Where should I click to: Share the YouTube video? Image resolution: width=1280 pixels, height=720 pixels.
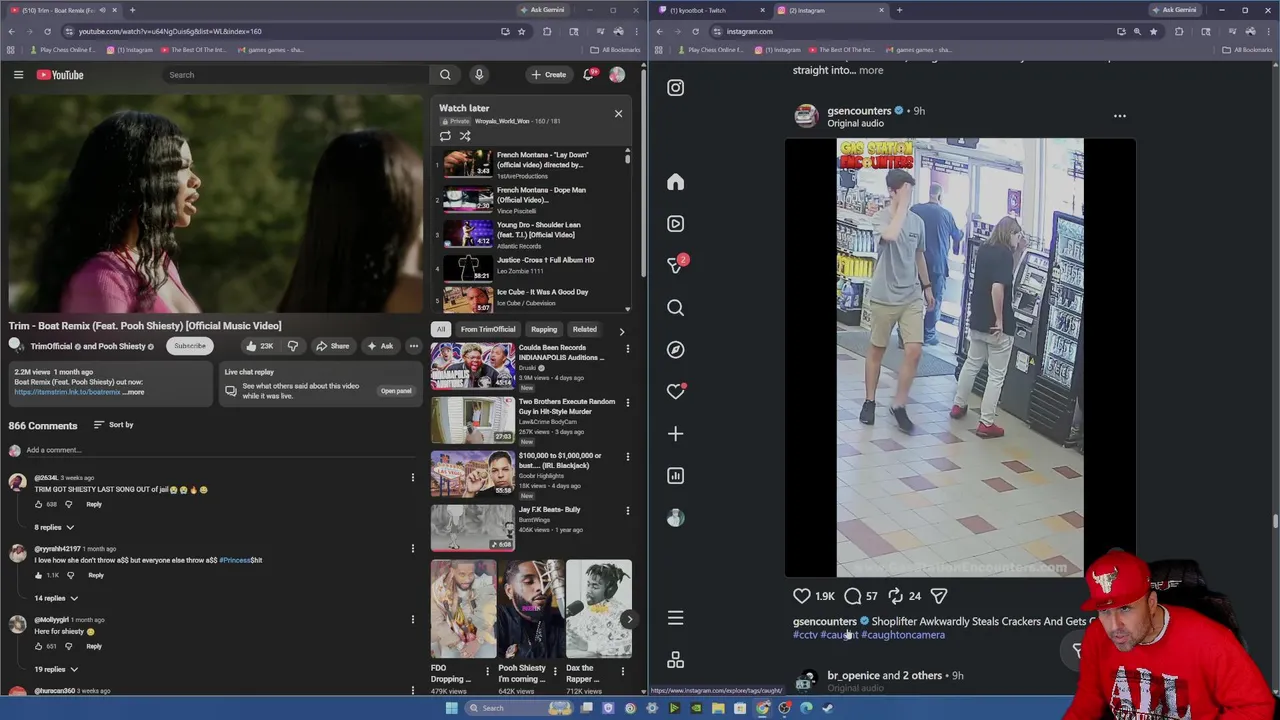click(332, 346)
